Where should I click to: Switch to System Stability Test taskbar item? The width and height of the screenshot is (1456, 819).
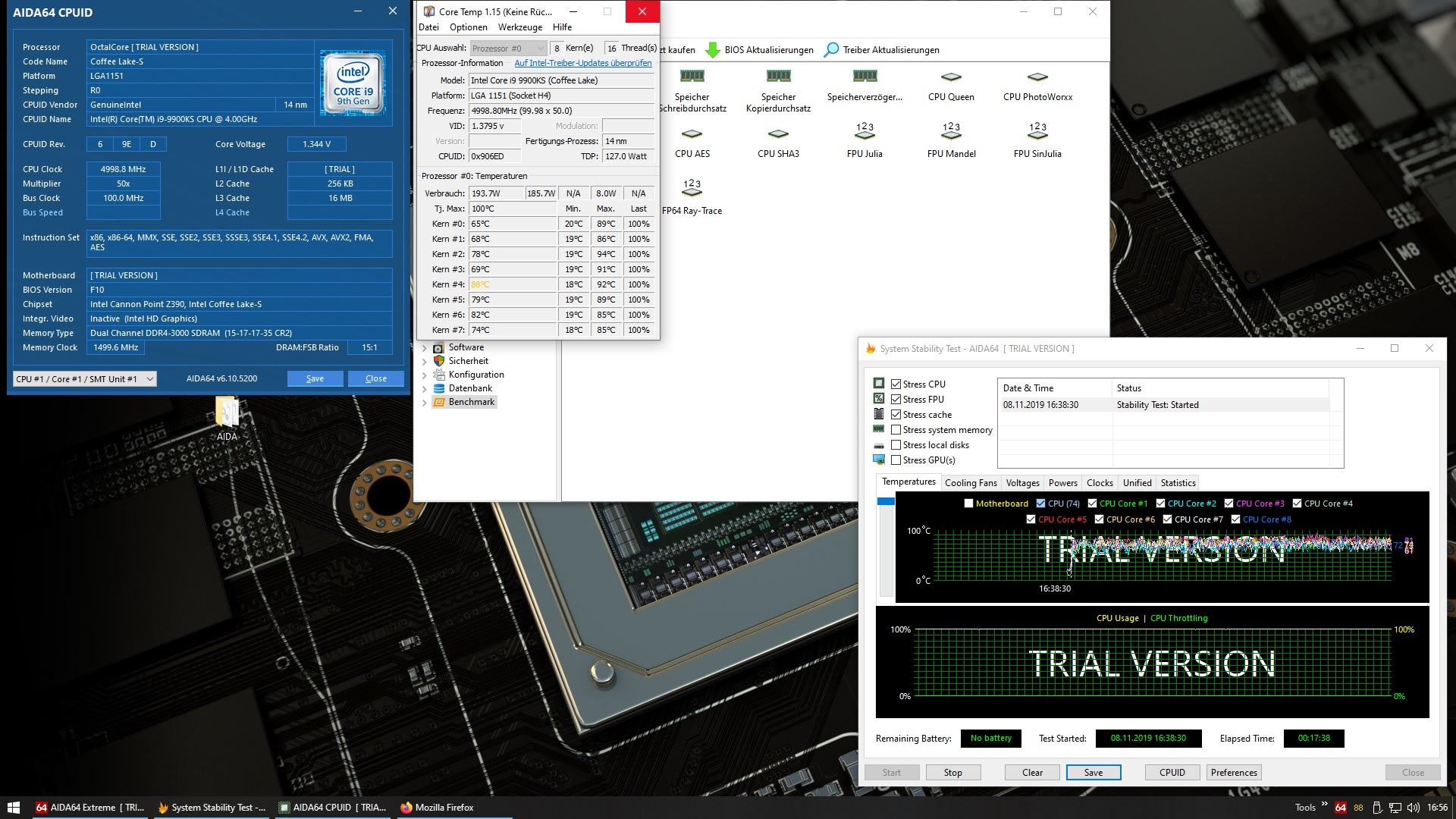[x=212, y=808]
